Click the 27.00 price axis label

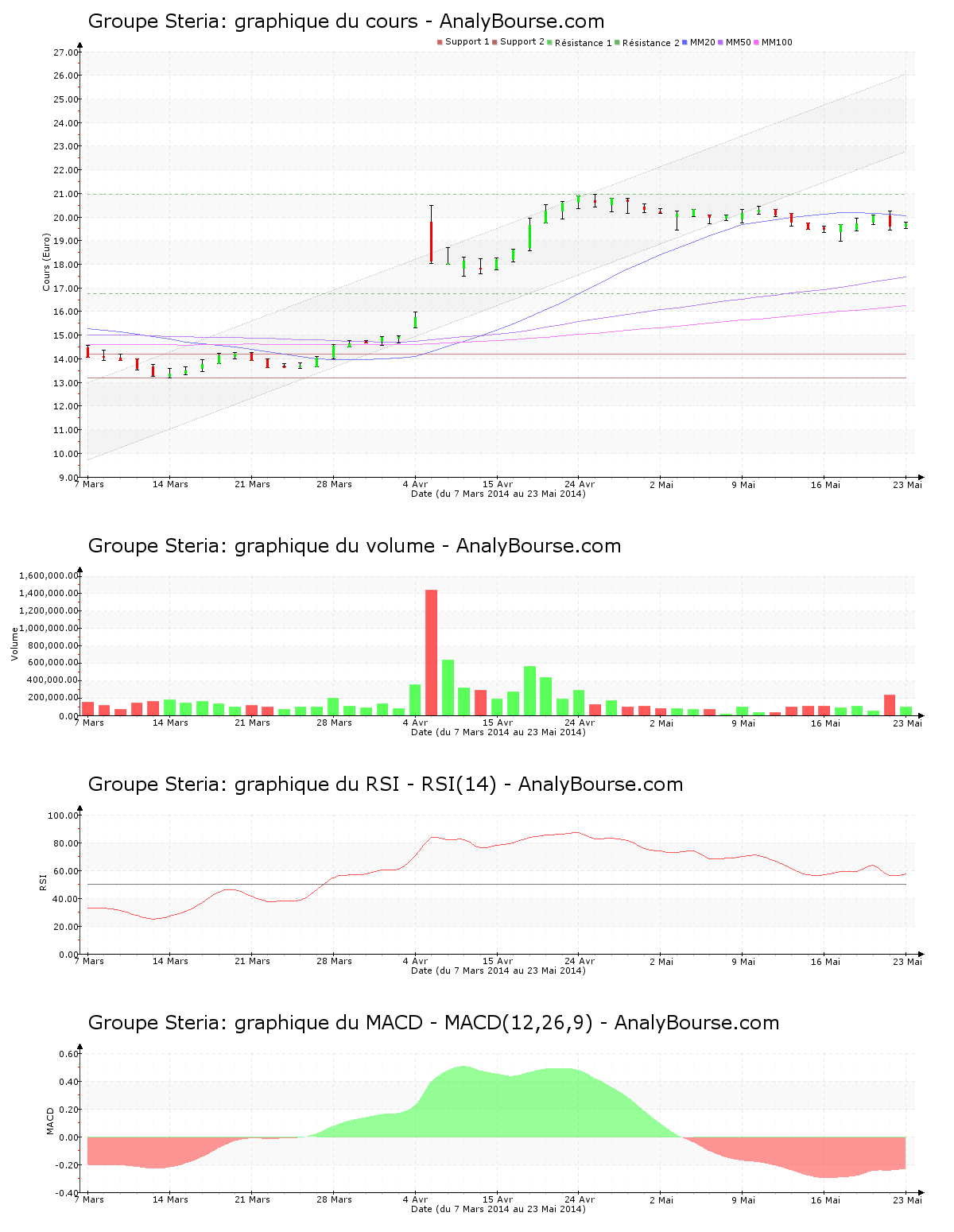click(x=66, y=52)
